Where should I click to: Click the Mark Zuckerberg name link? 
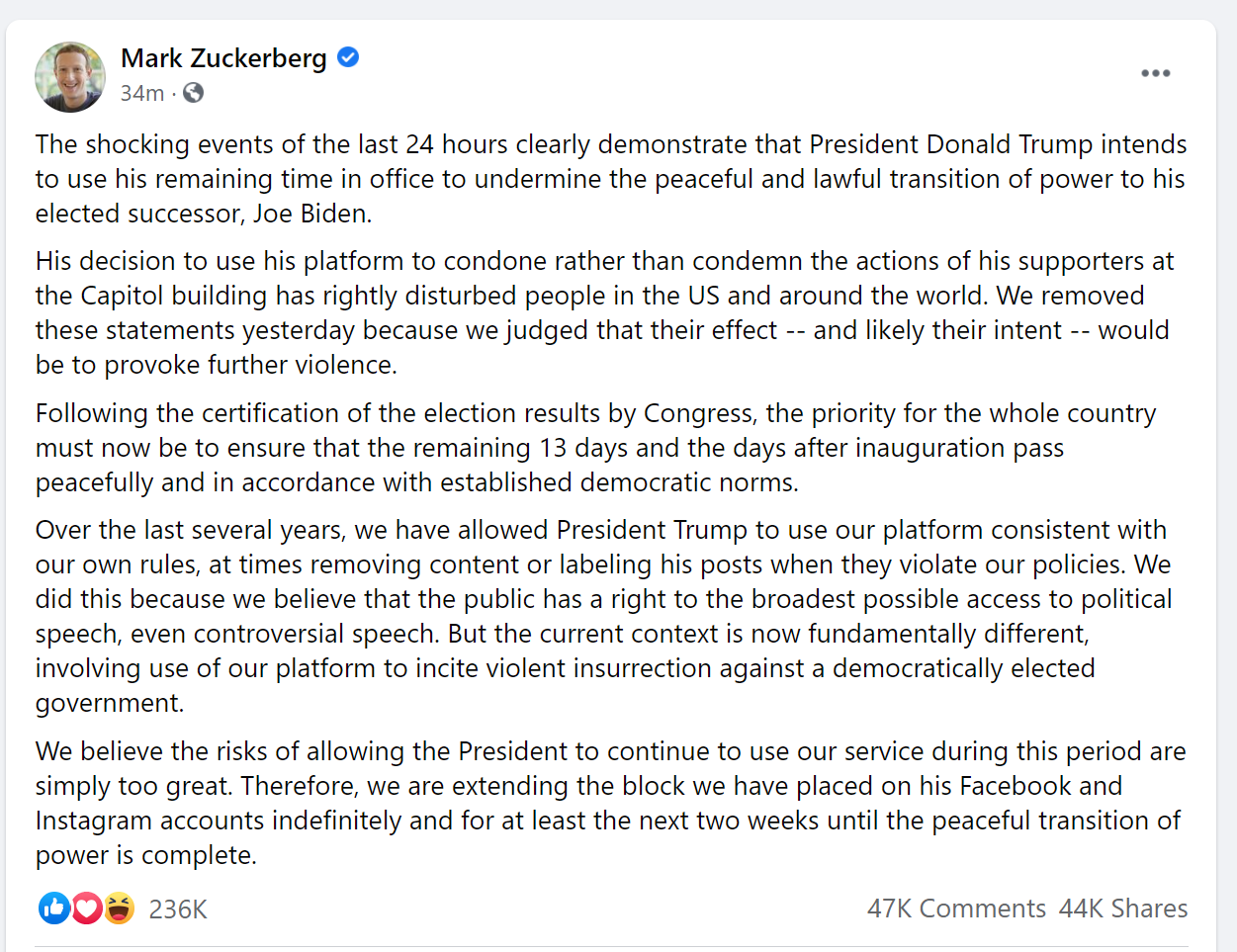point(223,58)
